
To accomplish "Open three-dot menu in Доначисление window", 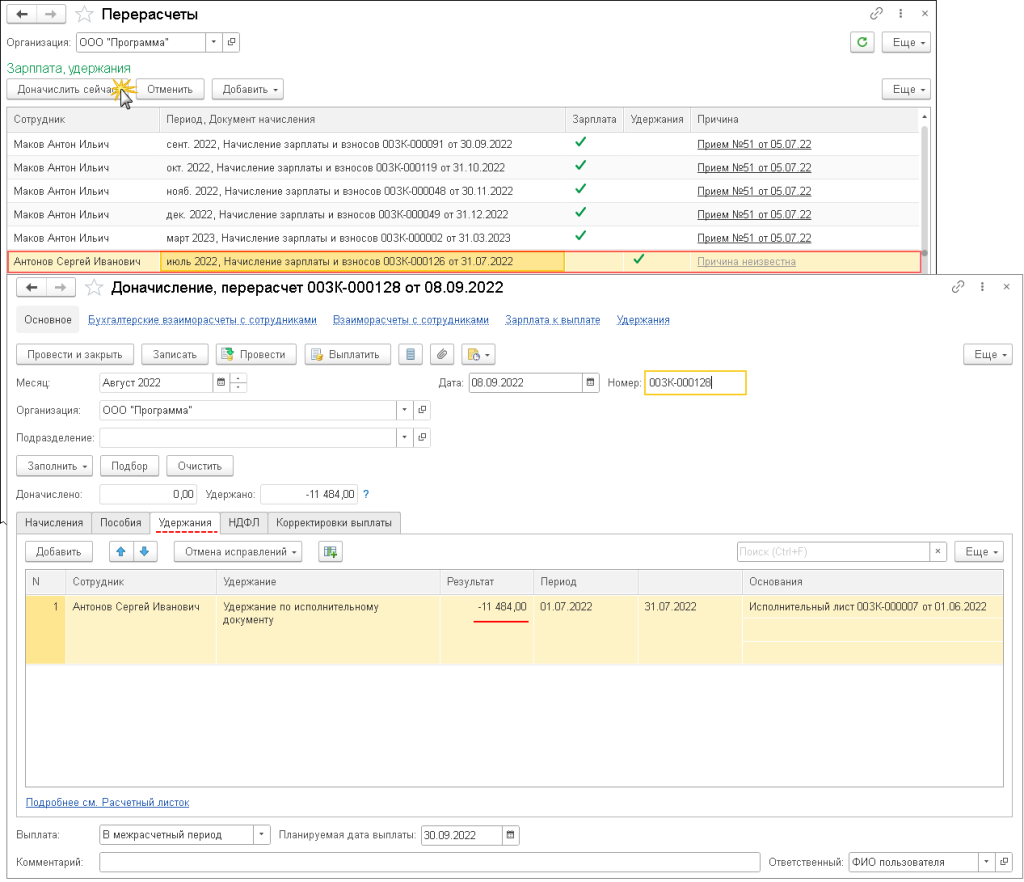I will 982,287.
